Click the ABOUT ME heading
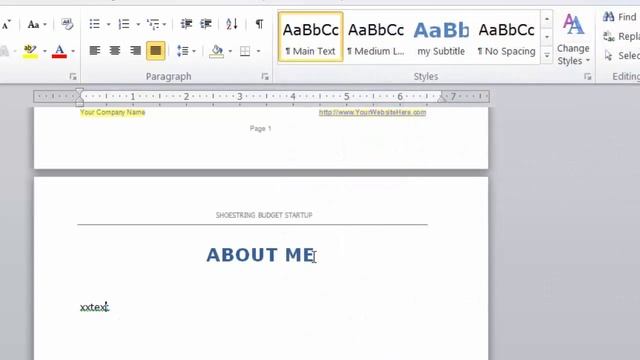The height and width of the screenshot is (360, 640). point(260,255)
